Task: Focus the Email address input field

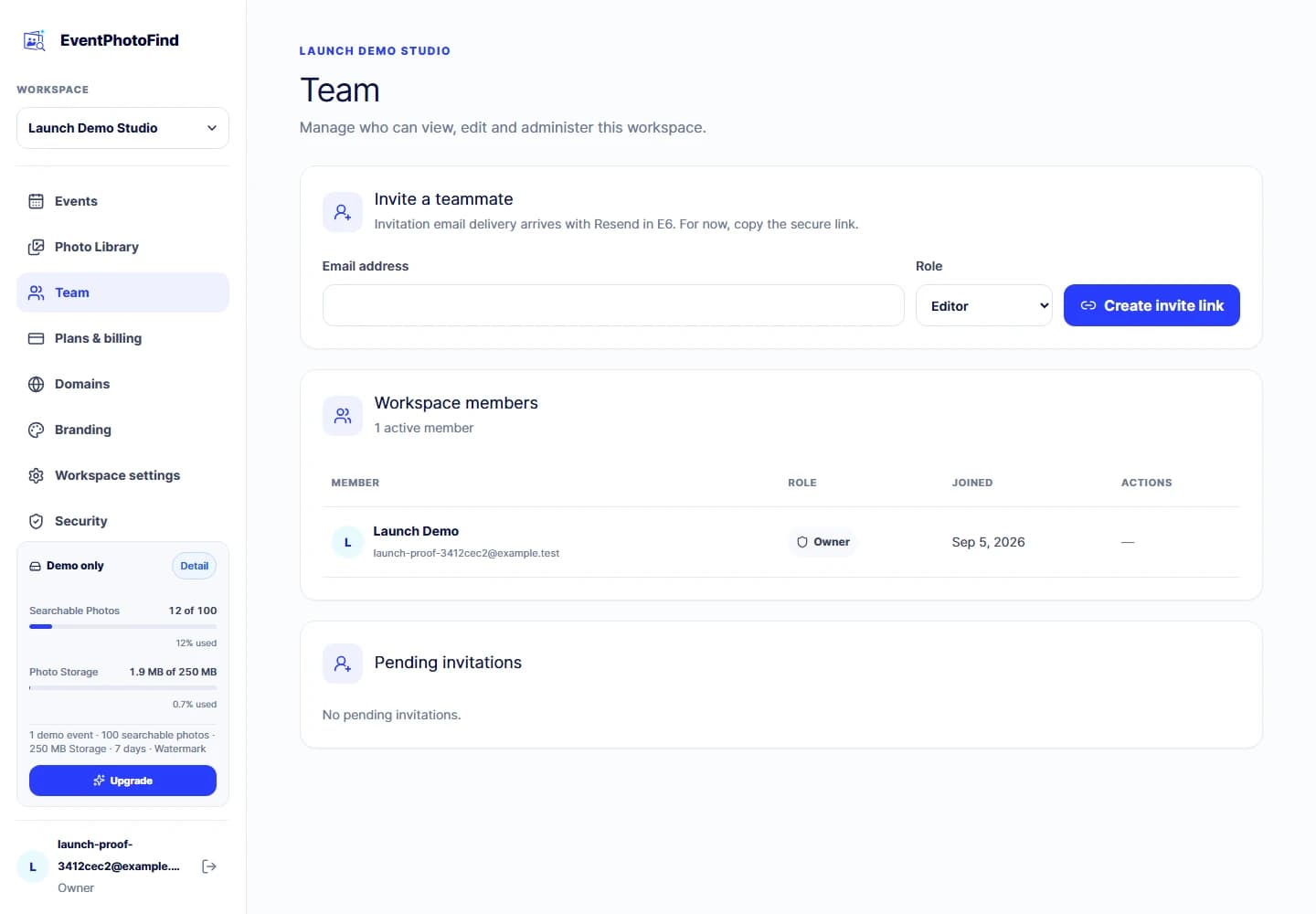Action: [613, 305]
